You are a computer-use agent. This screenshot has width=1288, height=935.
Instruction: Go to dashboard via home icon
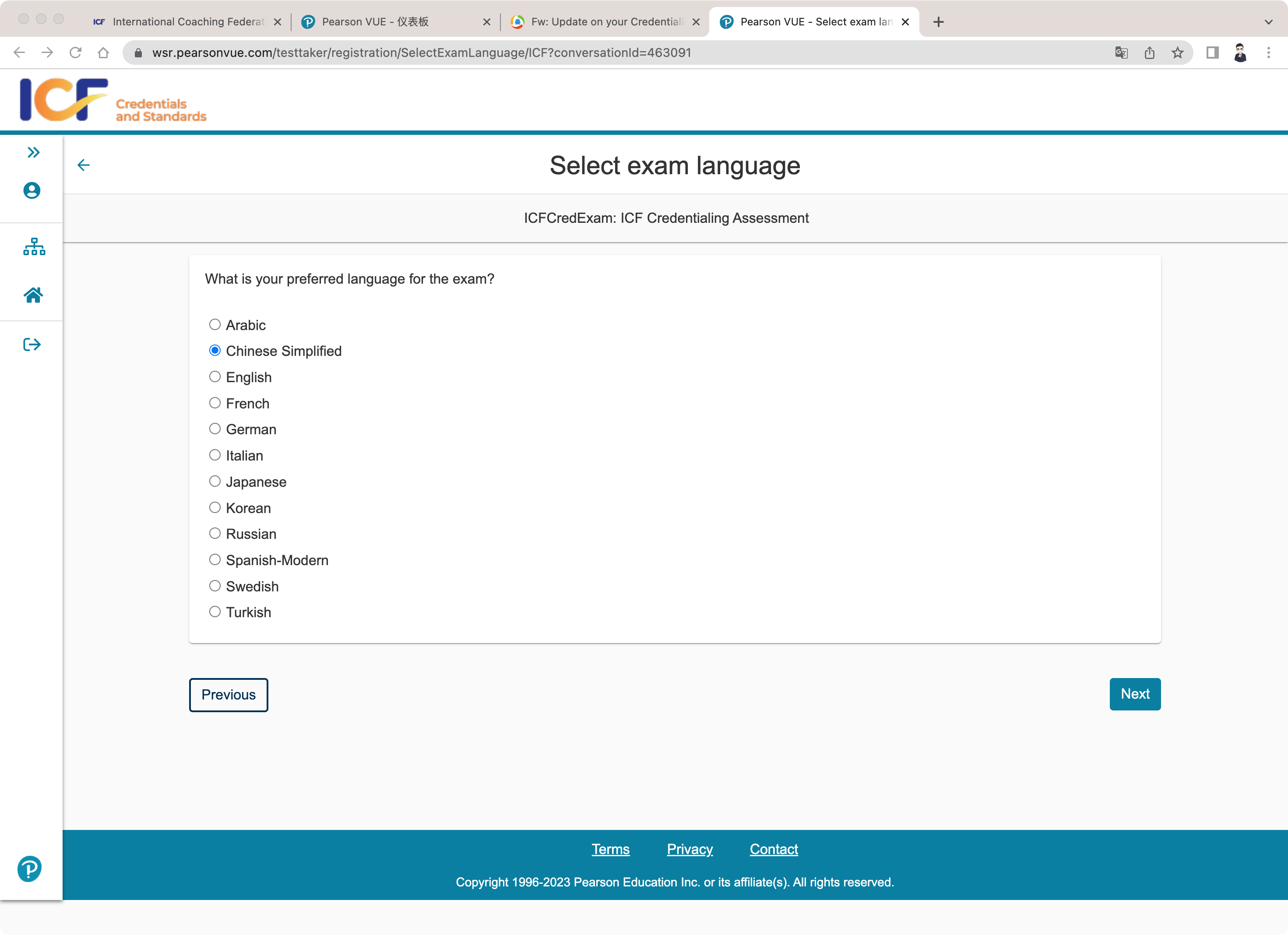click(x=33, y=295)
